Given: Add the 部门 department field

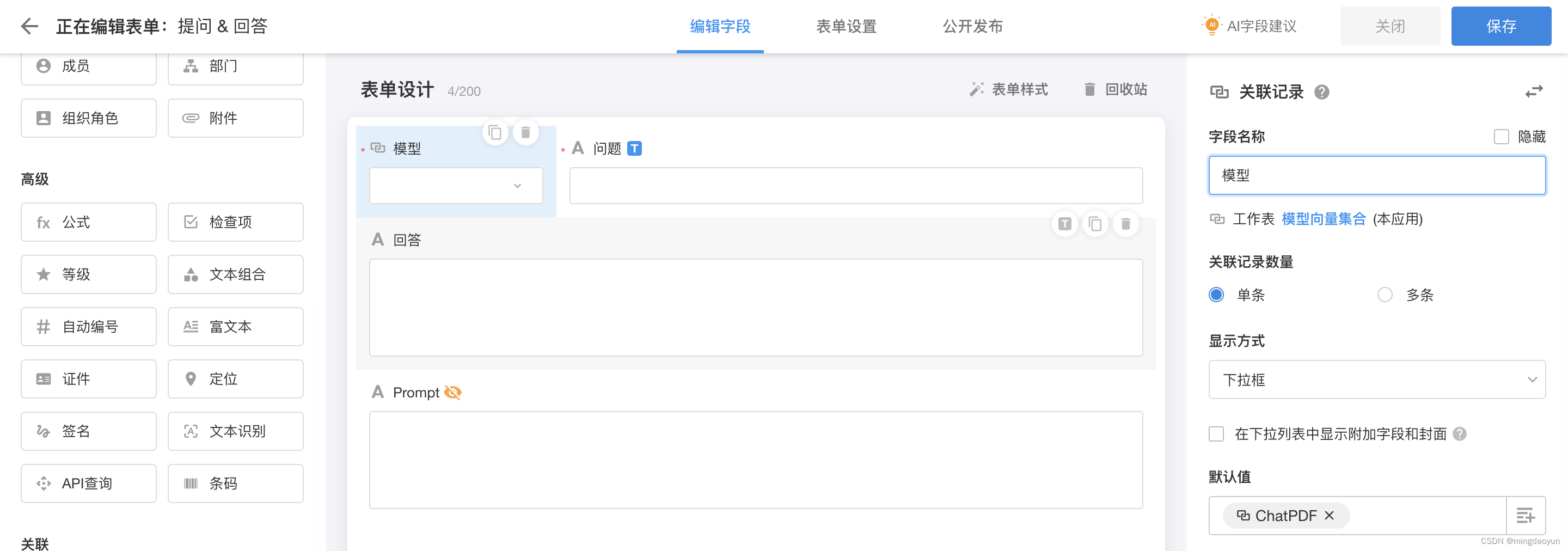Looking at the screenshot, I should pos(236,66).
